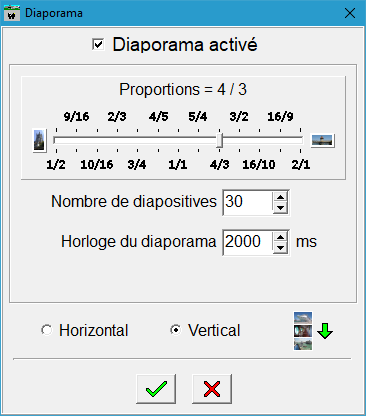Click the Diaporama app icon in title bar
This screenshot has height=416, width=366.
[12, 13]
